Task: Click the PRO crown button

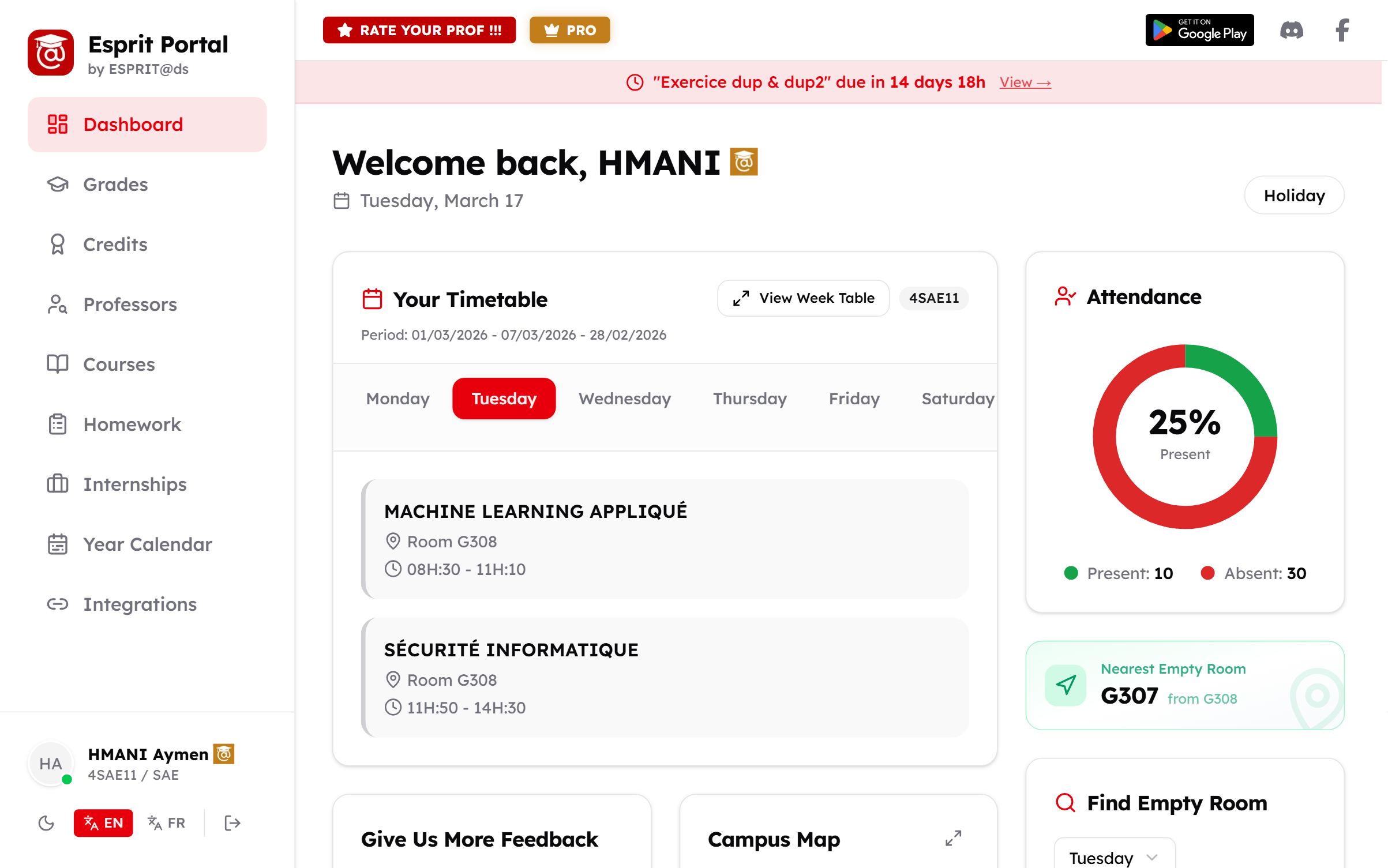Action: pos(569,30)
